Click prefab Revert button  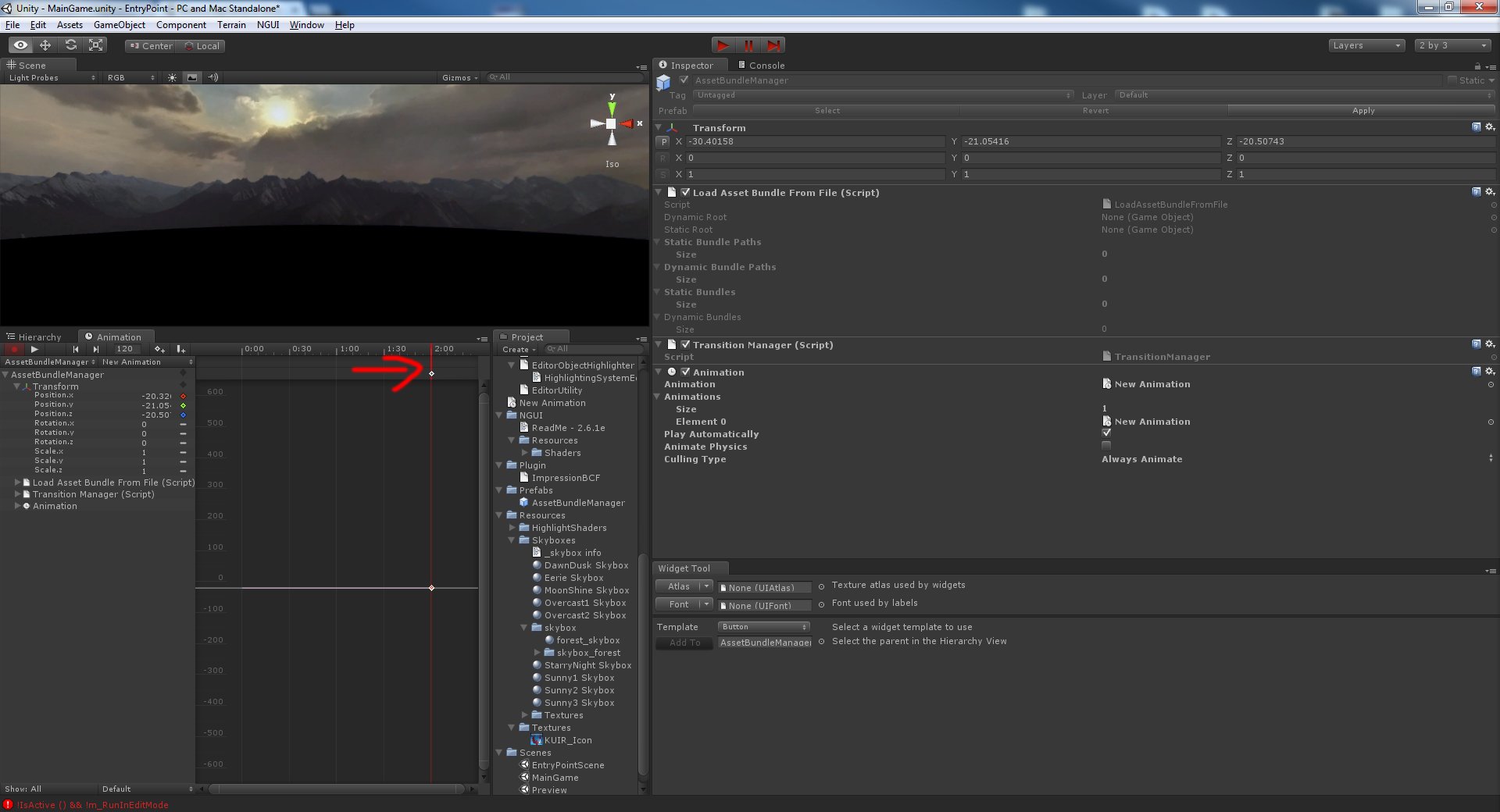pos(1095,111)
